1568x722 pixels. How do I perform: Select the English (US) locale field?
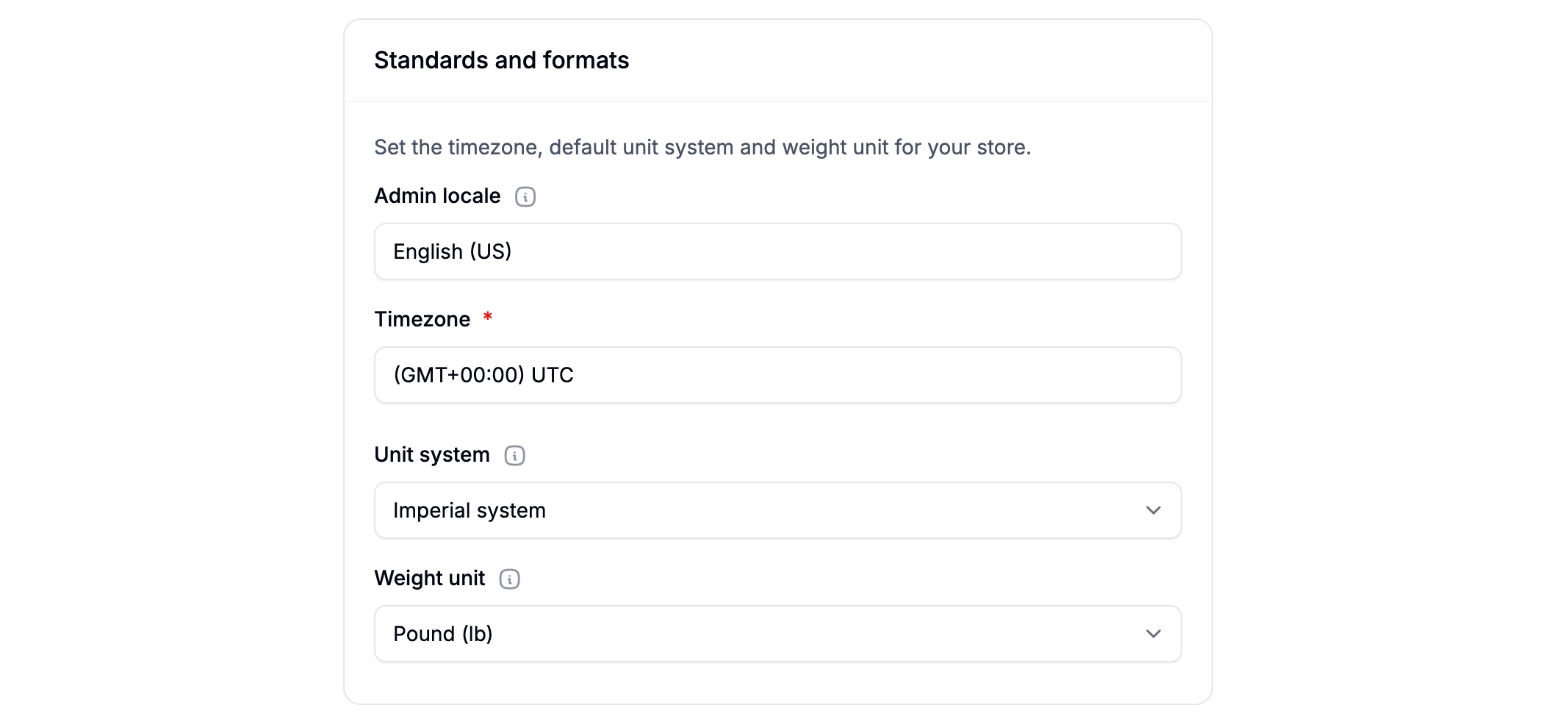tap(777, 251)
